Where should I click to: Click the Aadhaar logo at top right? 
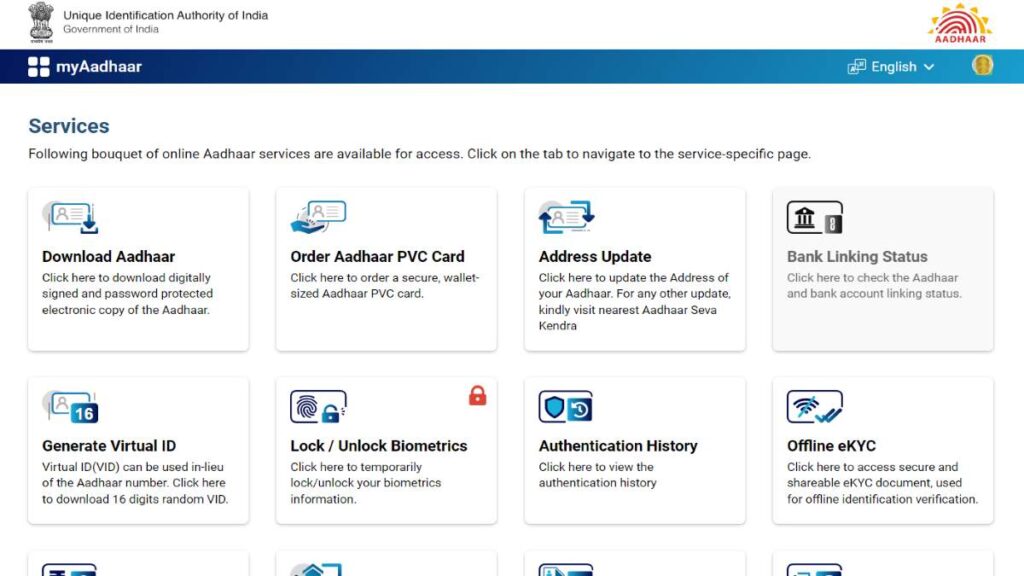(960, 24)
